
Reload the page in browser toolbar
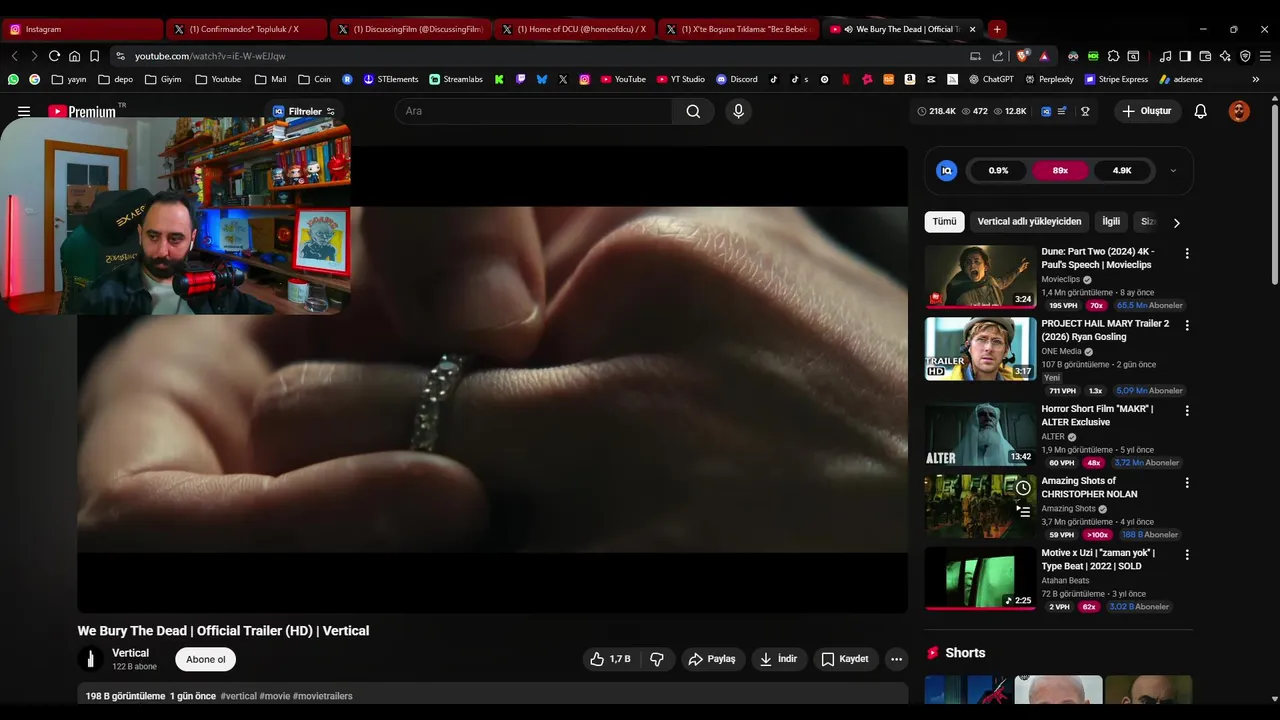pos(54,56)
